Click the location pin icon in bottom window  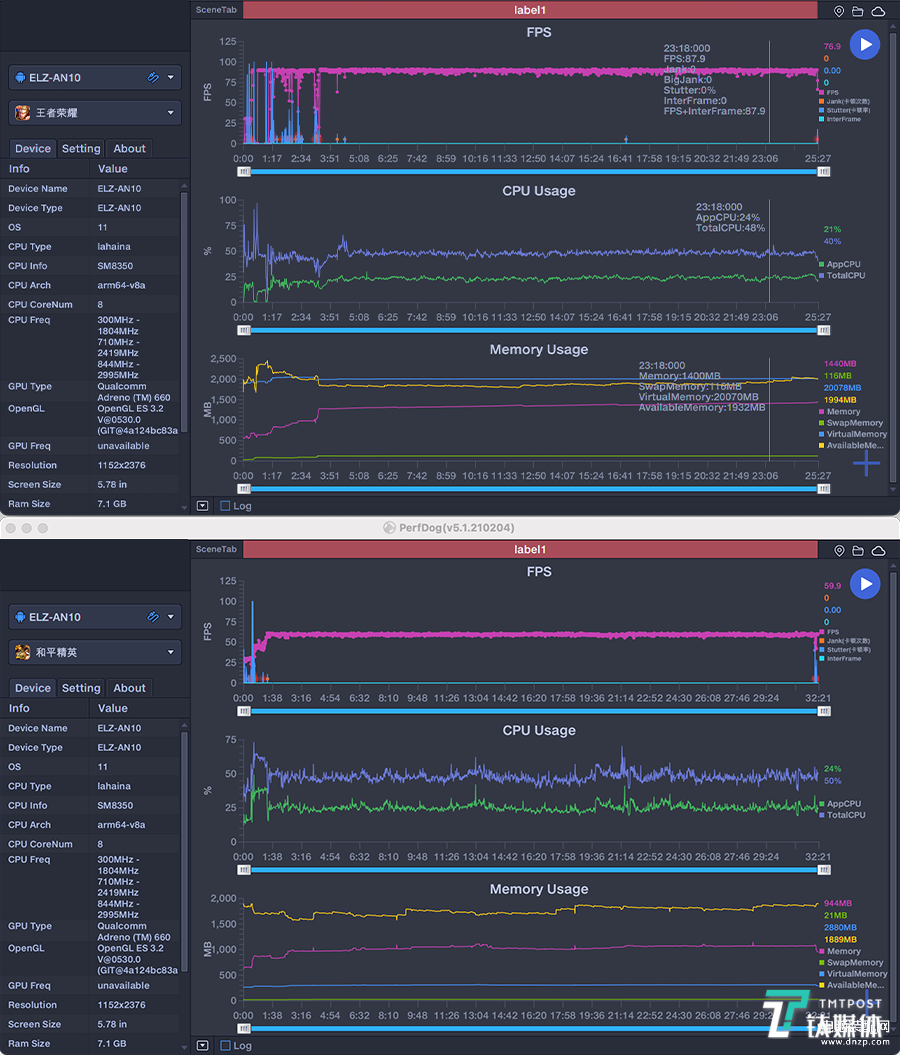pos(839,550)
